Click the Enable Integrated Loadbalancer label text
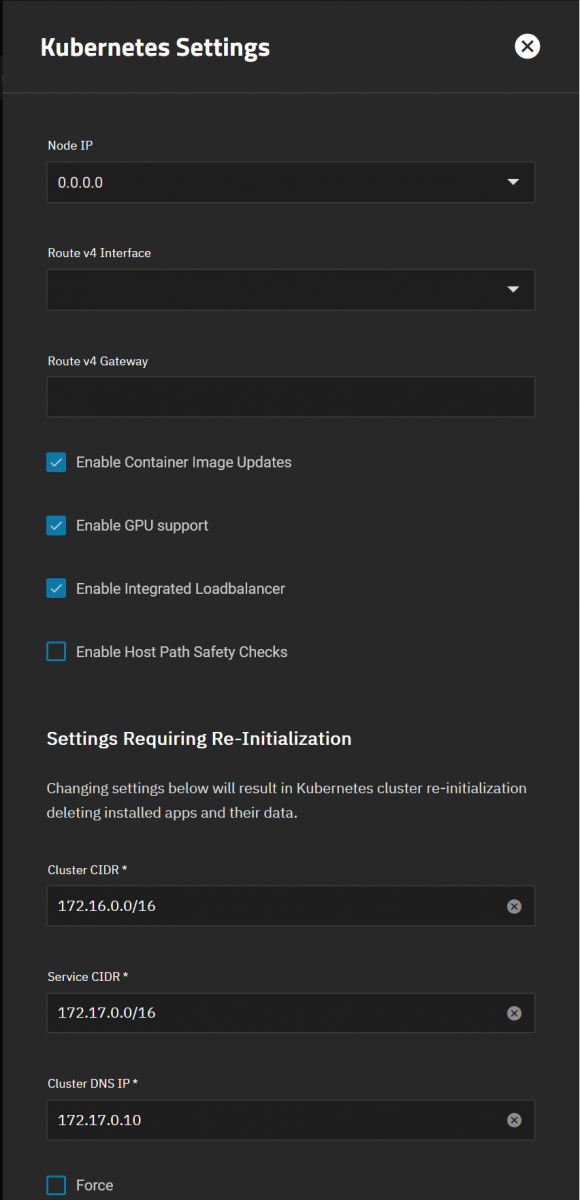Screen dimensions: 580x1200 (180, 589)
